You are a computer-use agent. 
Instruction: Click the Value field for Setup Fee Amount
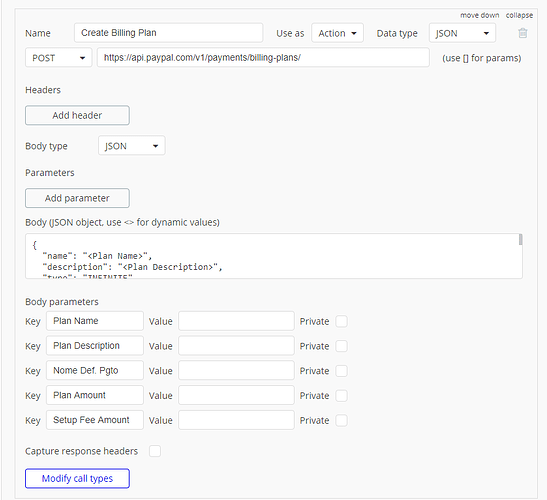click(x=236, y=420)
